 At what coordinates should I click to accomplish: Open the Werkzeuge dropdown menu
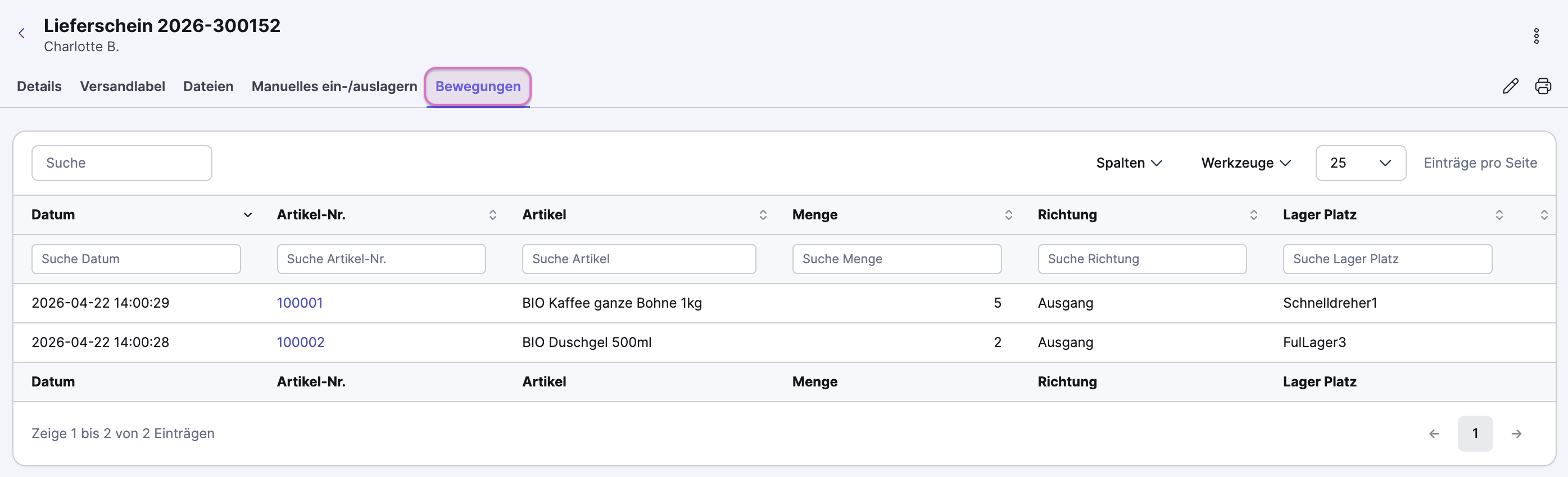point(1245,163)
